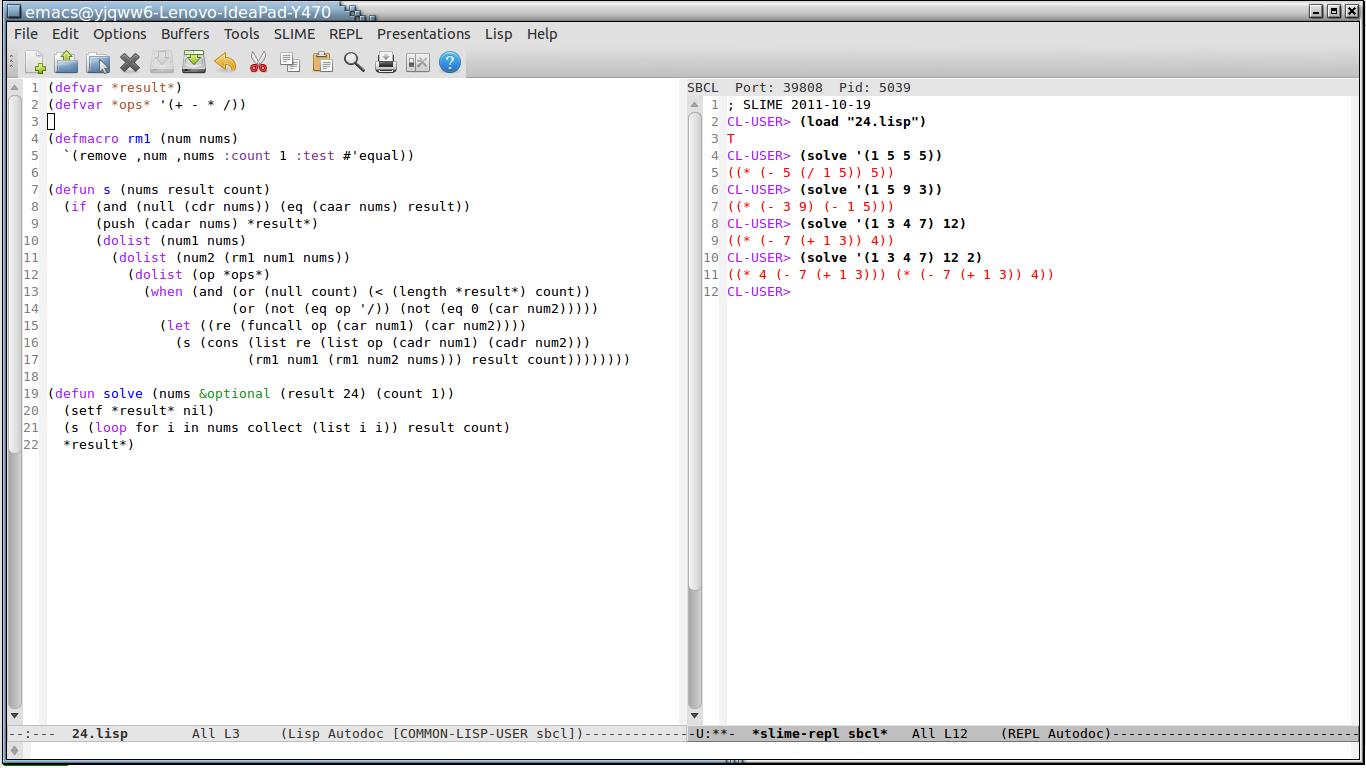
Task: Click the 'Pid: 5039' header text
Action: (875, 88)
